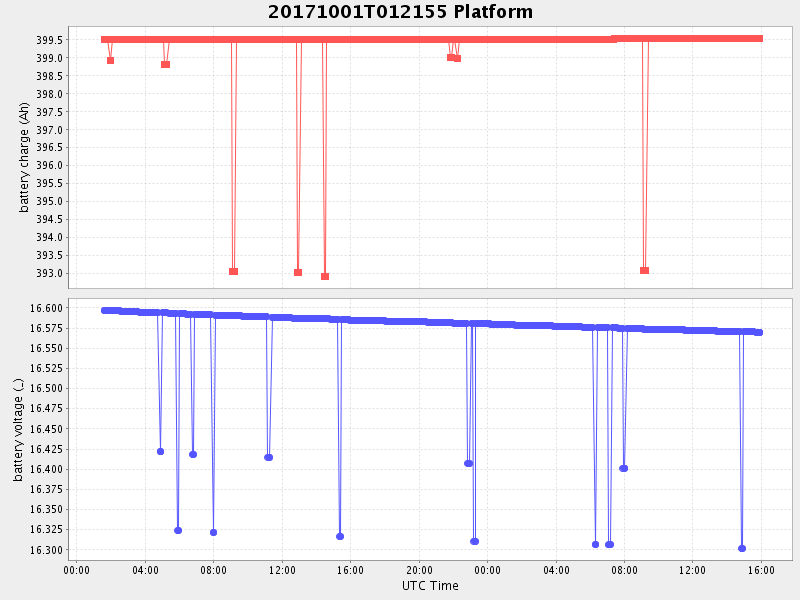The width and height of the screenshot is (800, 600).
Task: Pick the rightmost red charge dip marker
Action: (645, 270)
